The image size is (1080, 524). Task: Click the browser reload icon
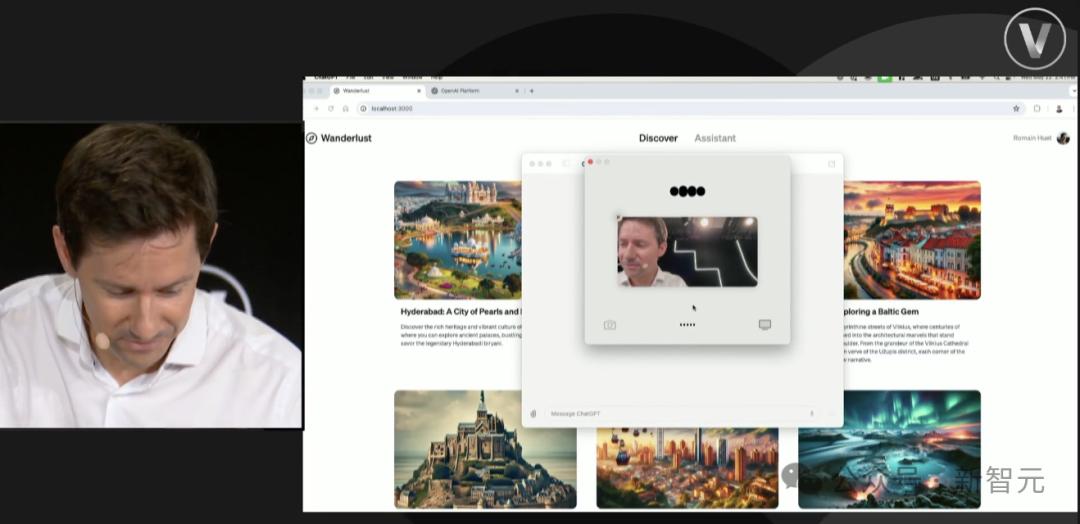(x=331, y=108)
